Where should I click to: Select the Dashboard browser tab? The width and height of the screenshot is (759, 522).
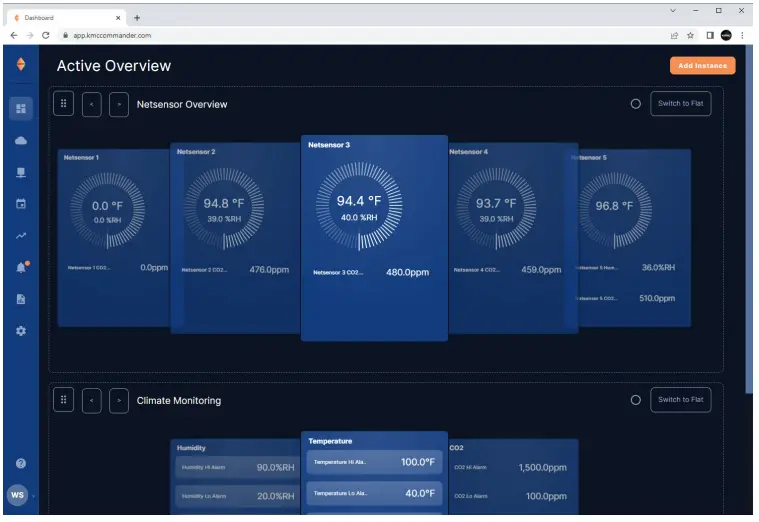click(67, 18)
